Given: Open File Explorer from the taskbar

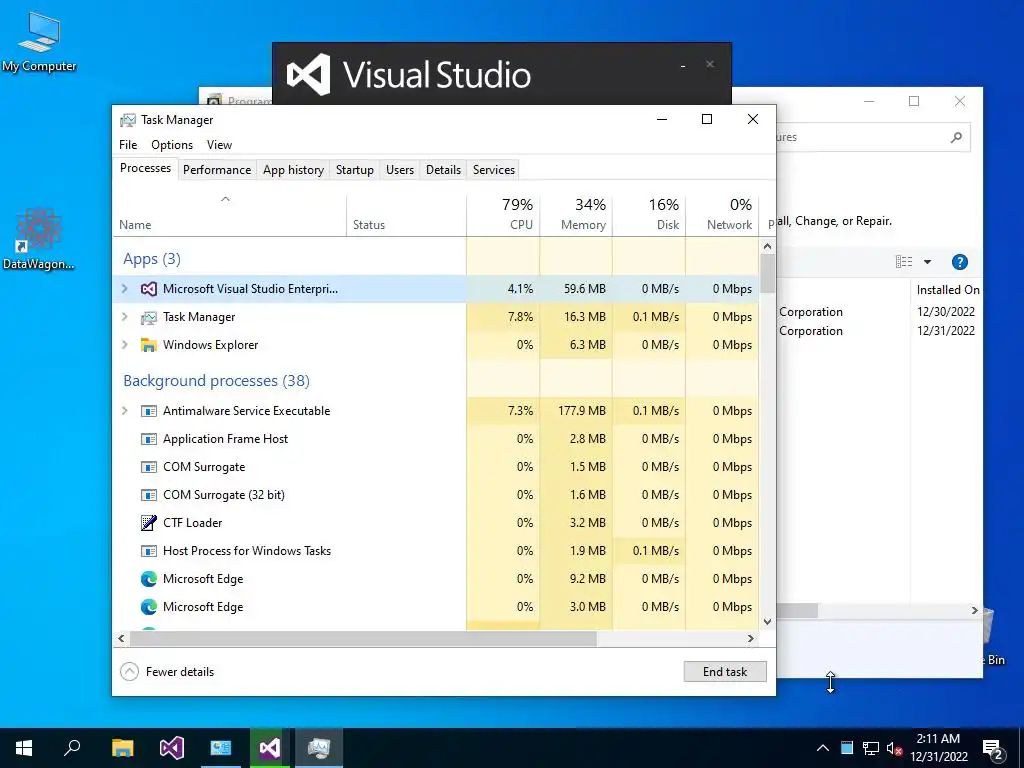Looking at the screenshot, I should pos(122,748).
